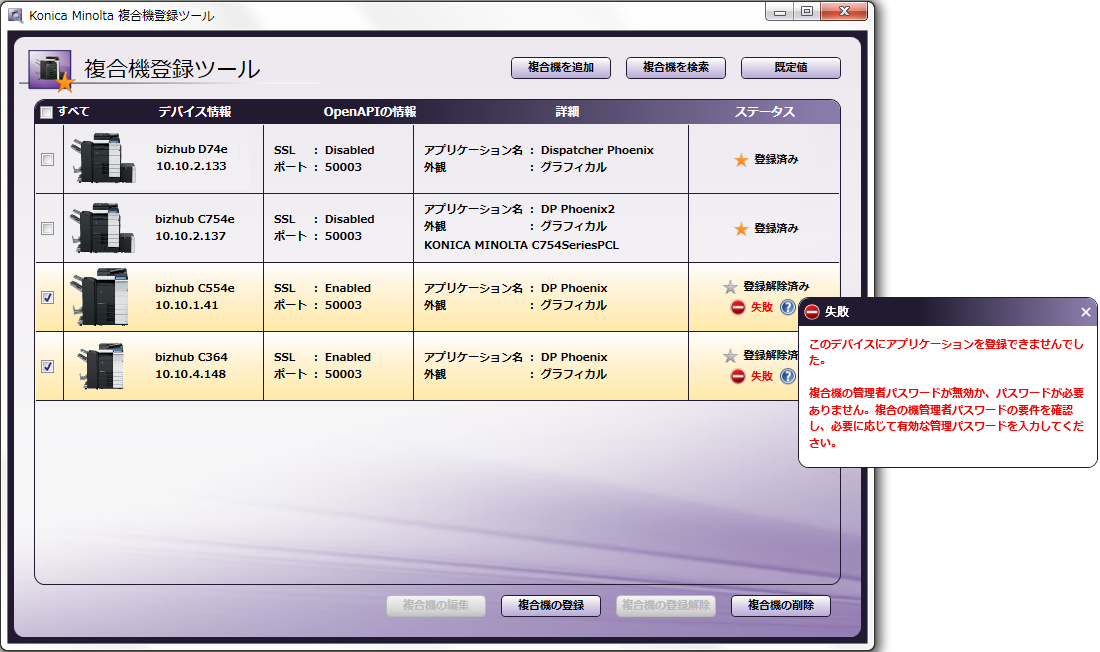The image size is (1100, 652).
Task: Open the help question icon for bizhub C364
Action: tap(788, 376)
